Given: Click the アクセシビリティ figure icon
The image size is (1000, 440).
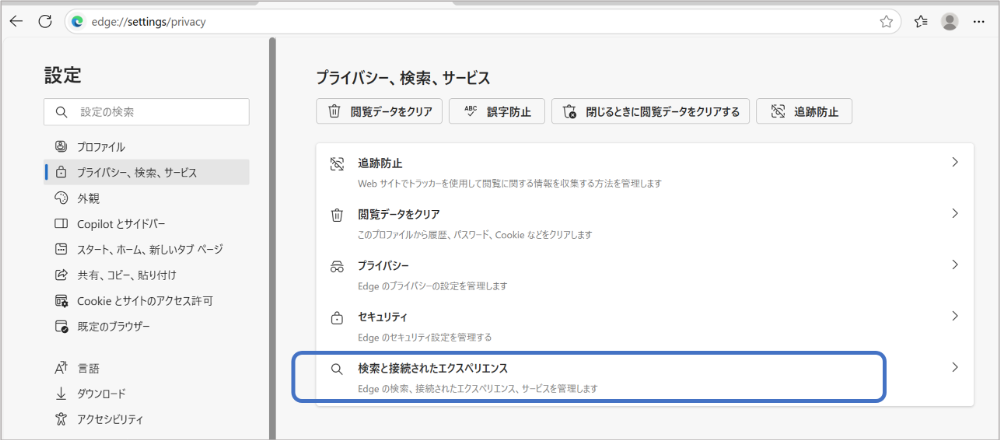Looking at the screenshot, I should (61, 419).
